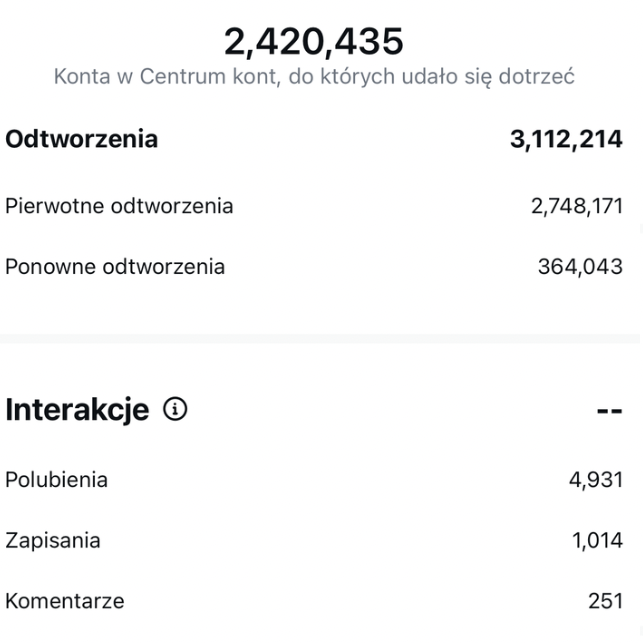This screenshot has height=644, width=643.
Task: Select the likes count 4,931
Action: [596, 480]
